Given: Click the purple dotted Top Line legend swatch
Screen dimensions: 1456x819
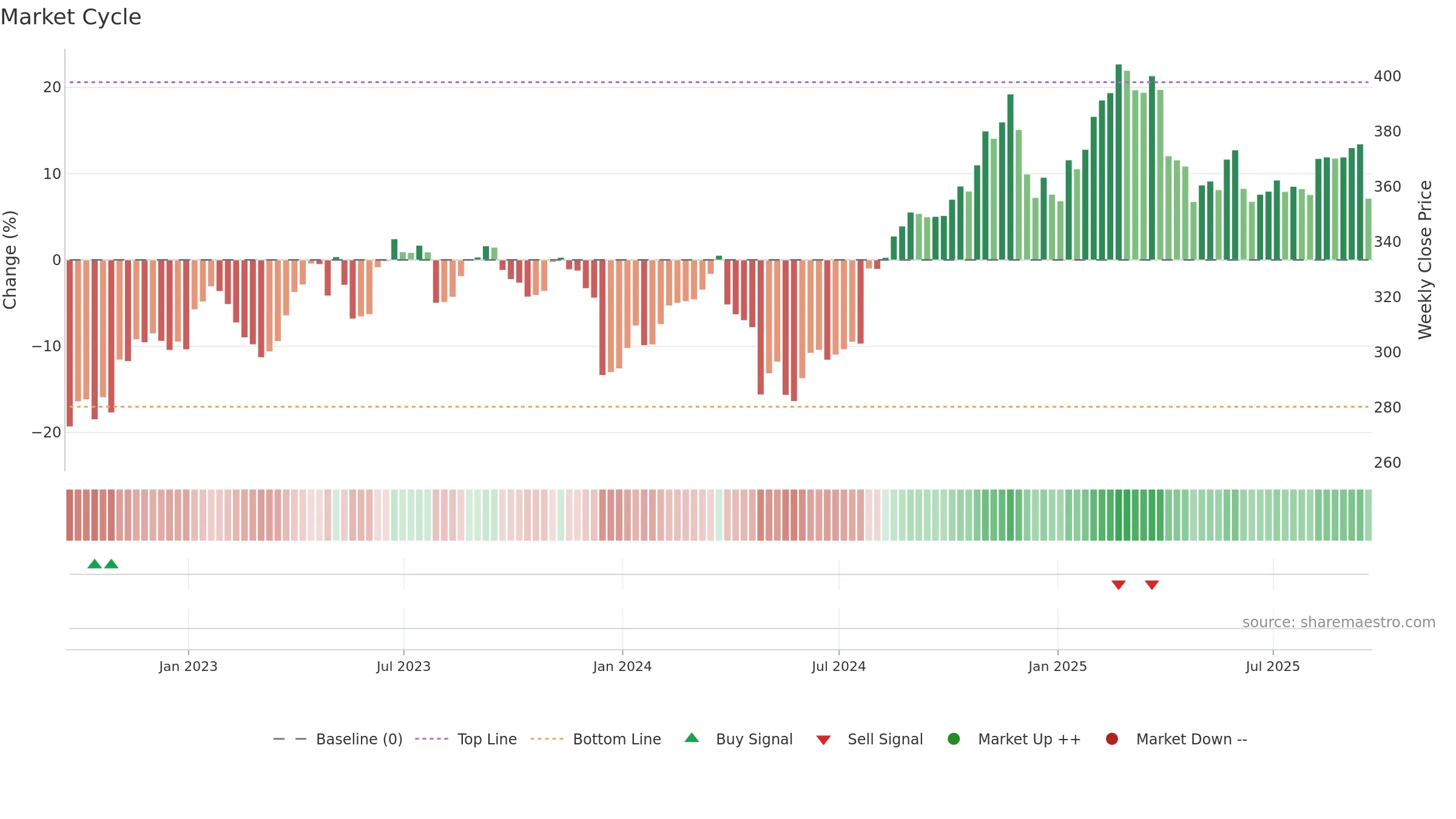Looking at the screenshot, I should tap(431, 739).
